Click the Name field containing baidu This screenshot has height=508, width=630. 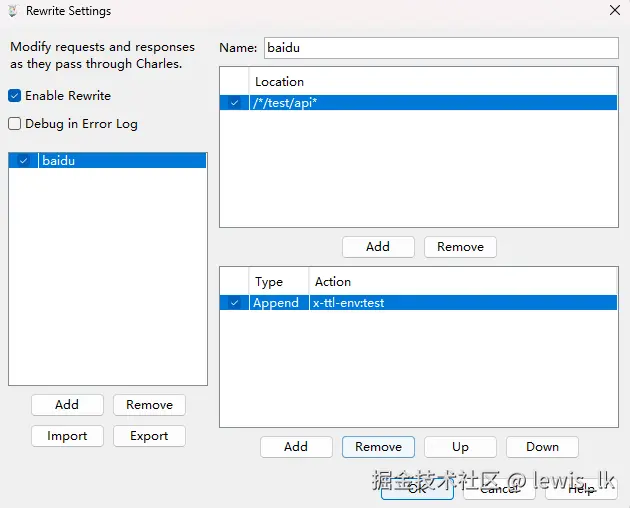point(441,48)
